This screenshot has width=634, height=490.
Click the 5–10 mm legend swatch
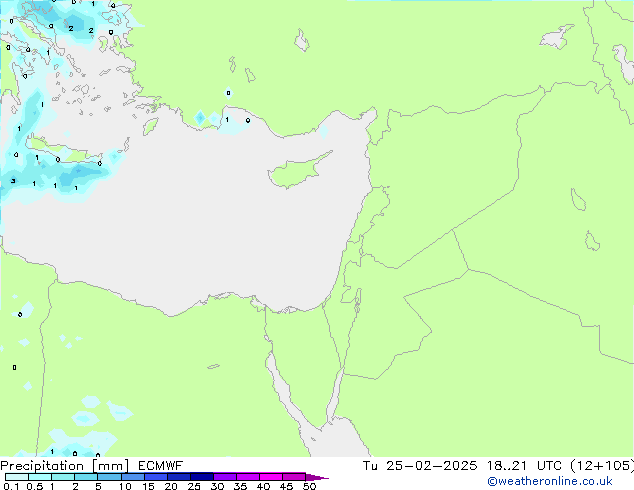click(109, 477)
